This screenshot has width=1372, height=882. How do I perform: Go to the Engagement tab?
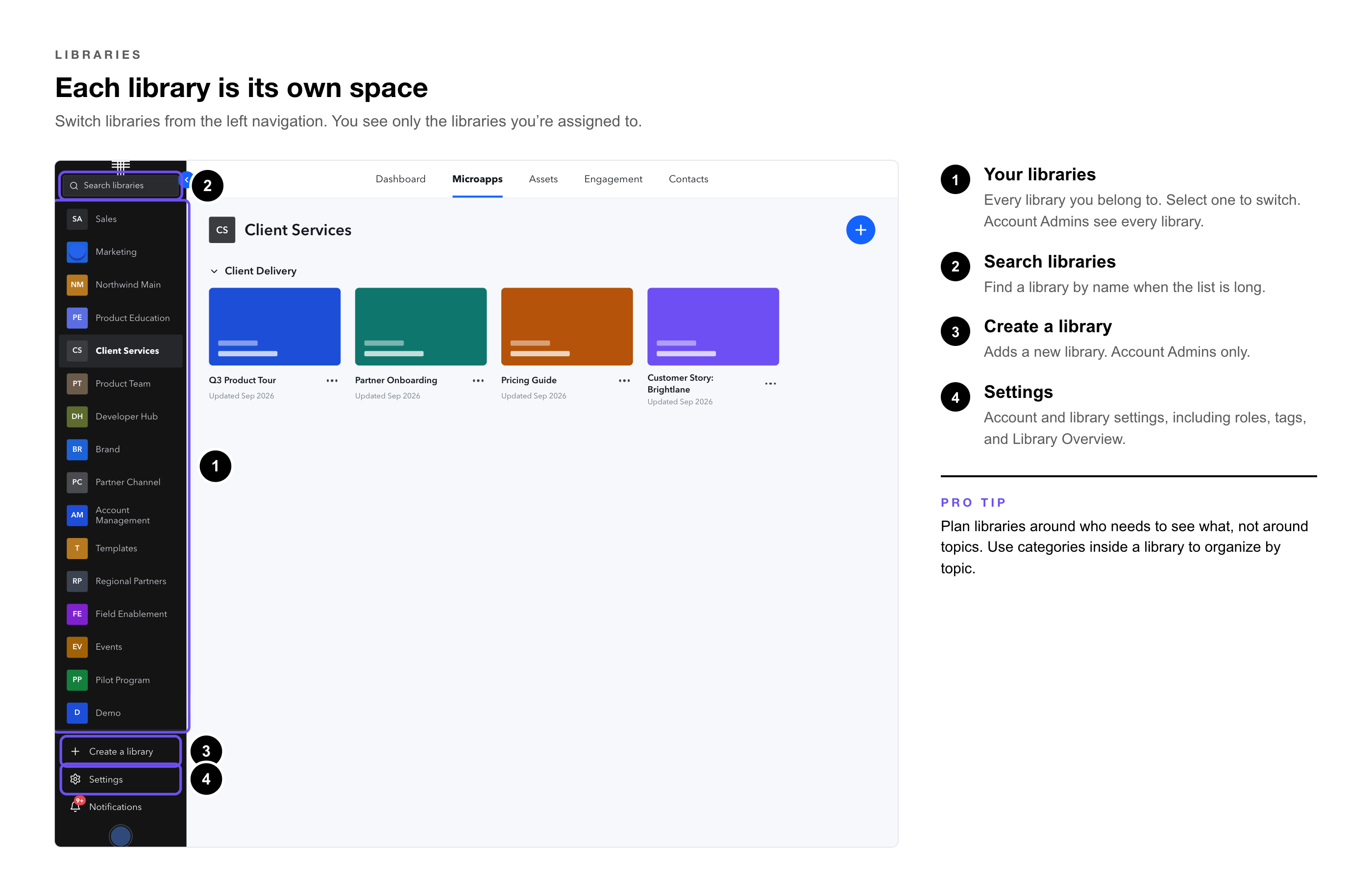coord(612,179)
